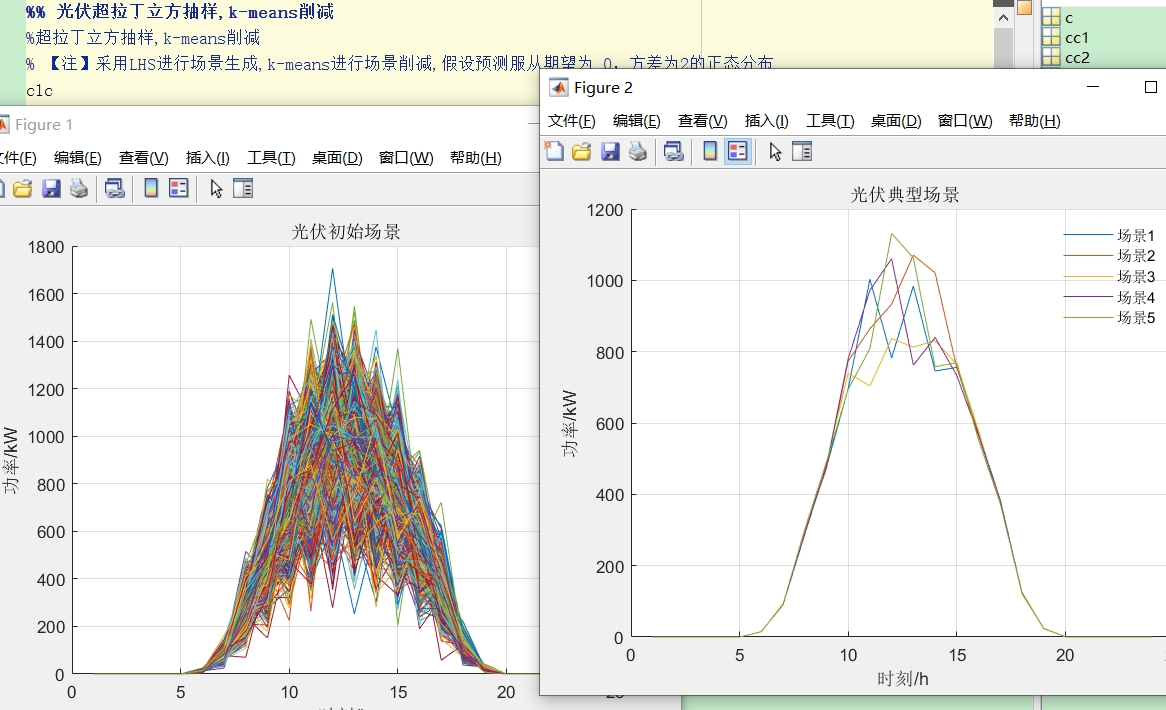Select Edit Plot arrow in Figure 2 toolbar

coord(775,152)
